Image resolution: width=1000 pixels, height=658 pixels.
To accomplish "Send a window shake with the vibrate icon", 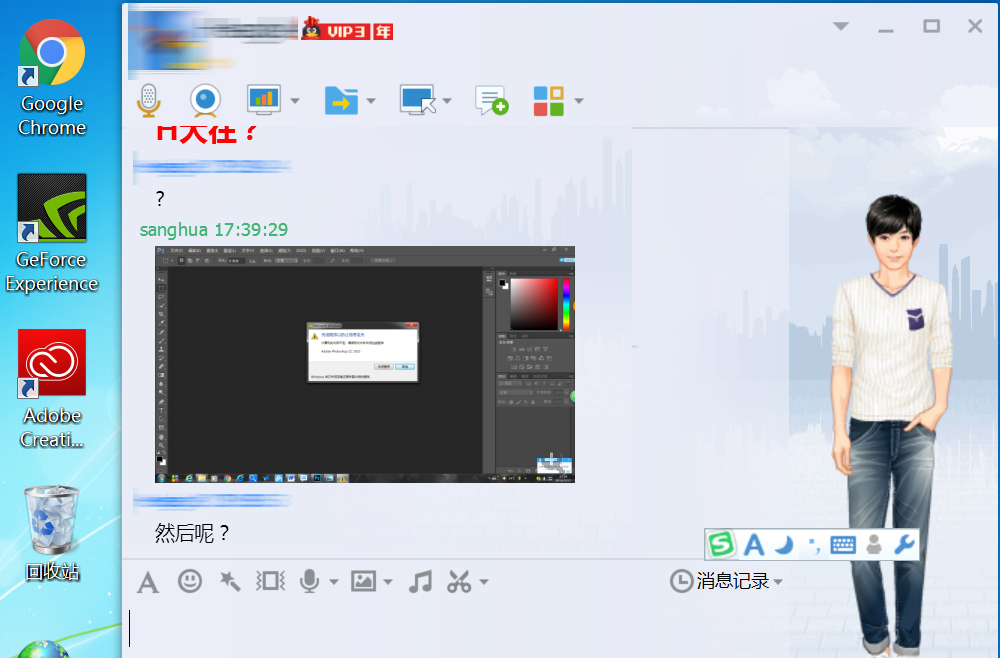I will point(268,581).
